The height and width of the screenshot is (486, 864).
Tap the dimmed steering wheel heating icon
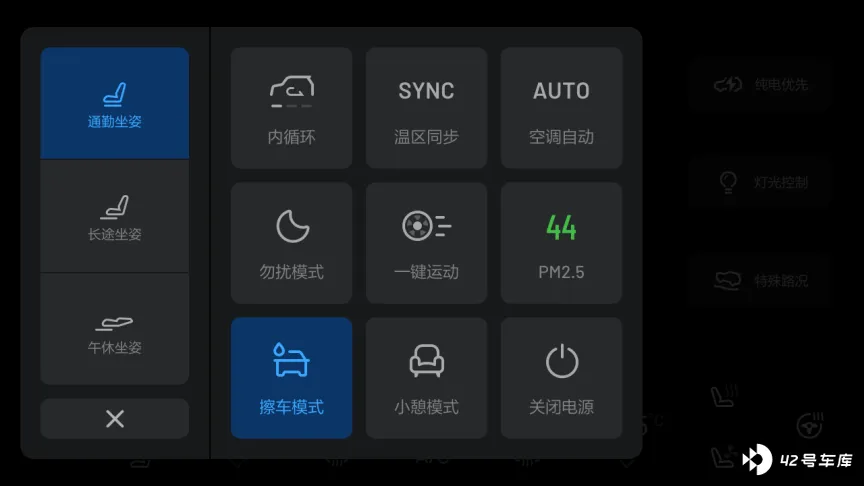(x=809, y=425)
